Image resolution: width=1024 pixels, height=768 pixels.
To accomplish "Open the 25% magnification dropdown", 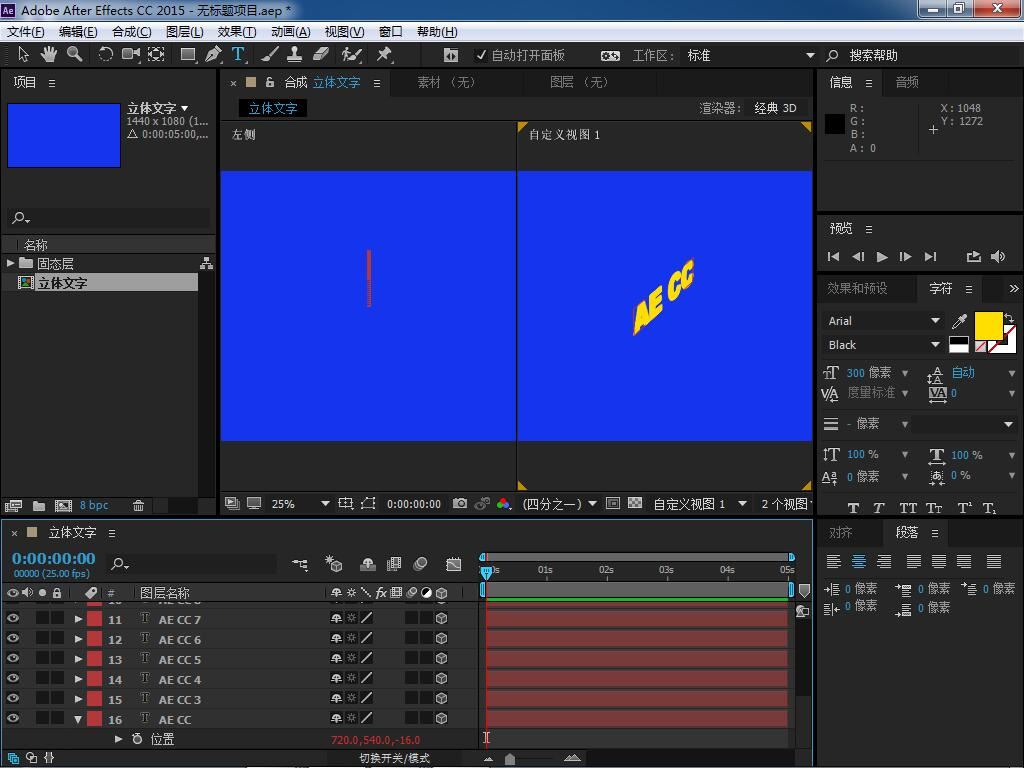I will [x=300, y=504].
